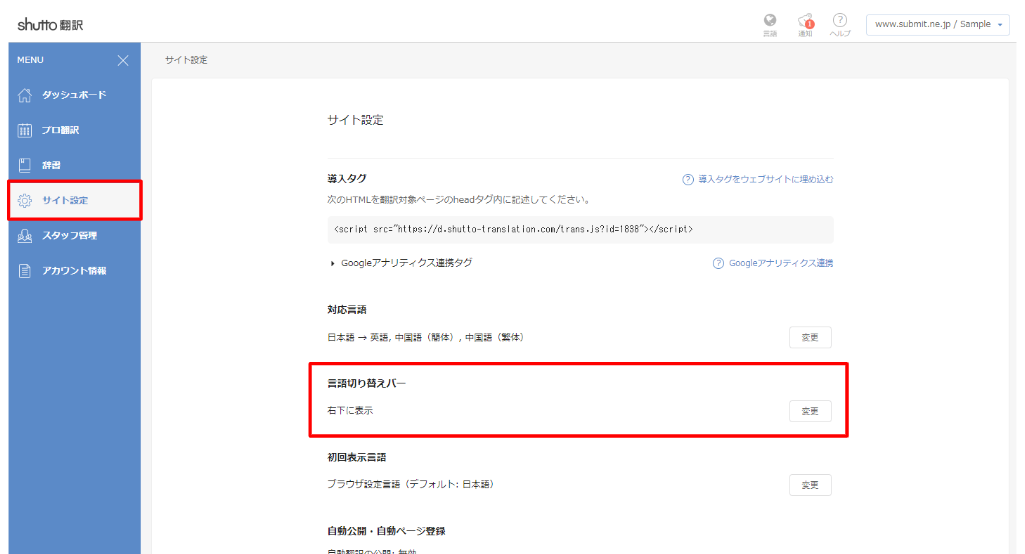Click help icon beside 導入タグをウェブサイトに埋め込む

coord(688,180)
